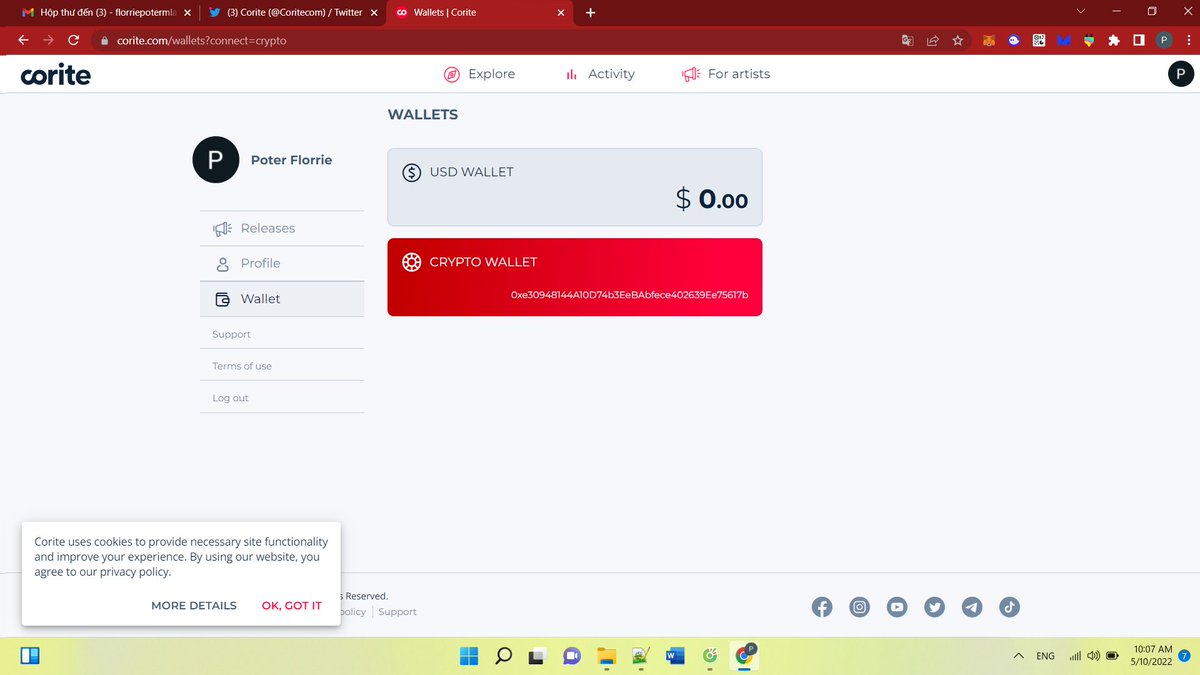Image resolution: width=1200 pixels, height=675 pixels.
Task: Click the Corite logo
Action: pos(56,74)
